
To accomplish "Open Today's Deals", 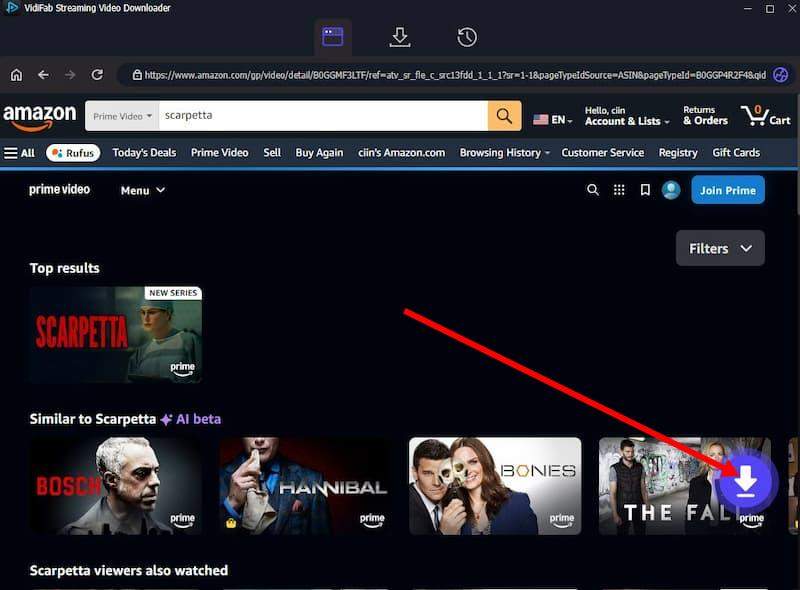I will 144,153.
